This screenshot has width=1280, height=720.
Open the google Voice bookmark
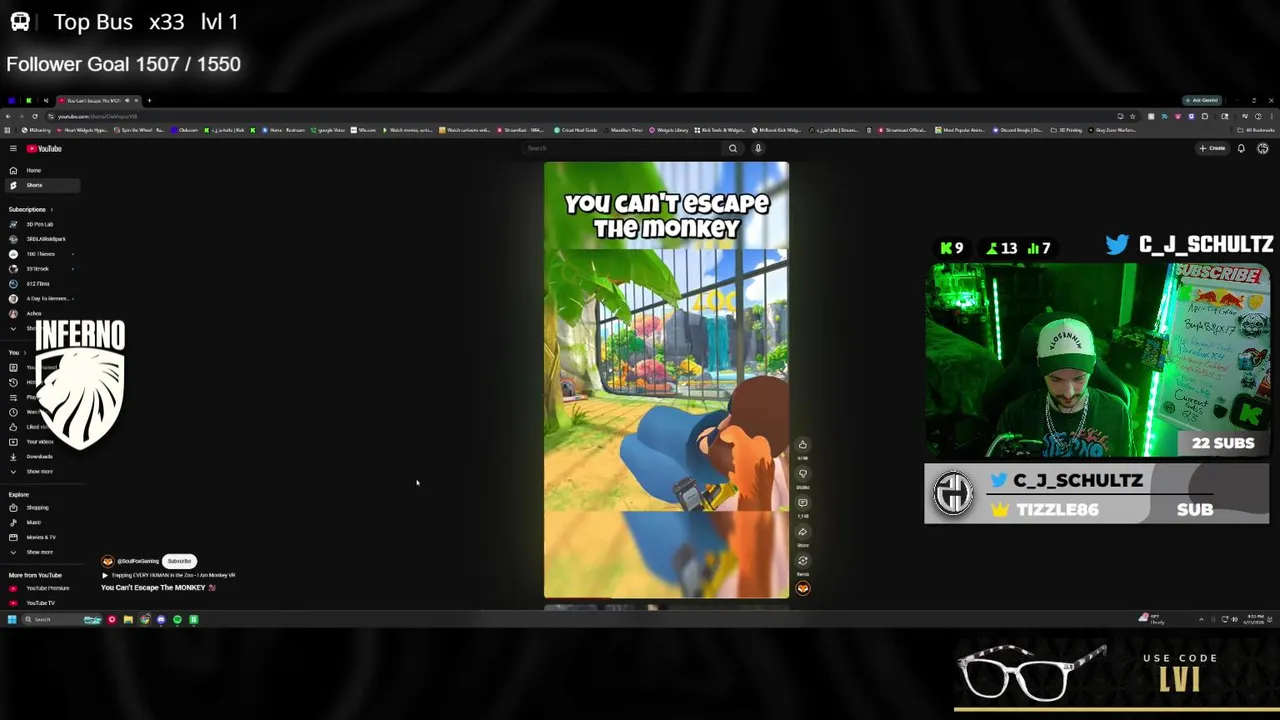[x=328, y=130]
